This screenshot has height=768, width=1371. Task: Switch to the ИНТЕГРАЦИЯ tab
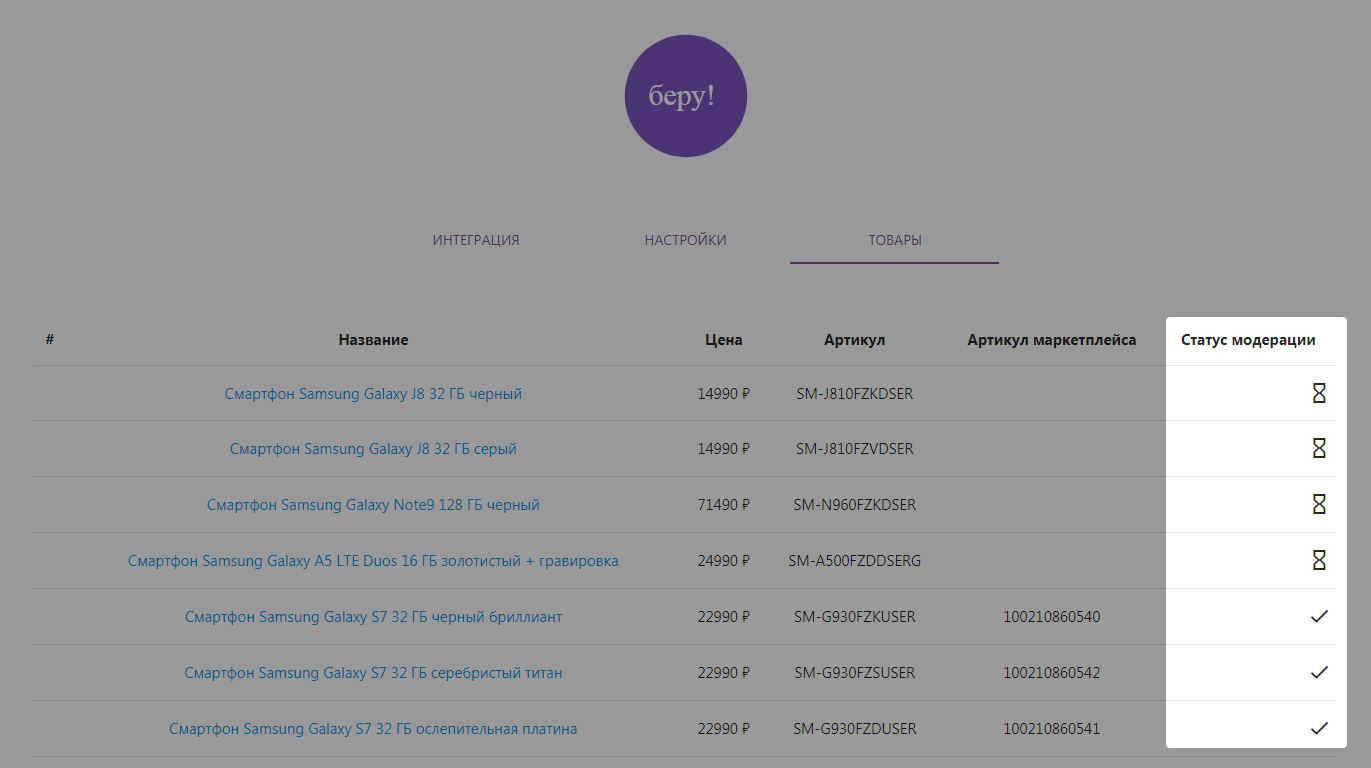click(476, 240)
